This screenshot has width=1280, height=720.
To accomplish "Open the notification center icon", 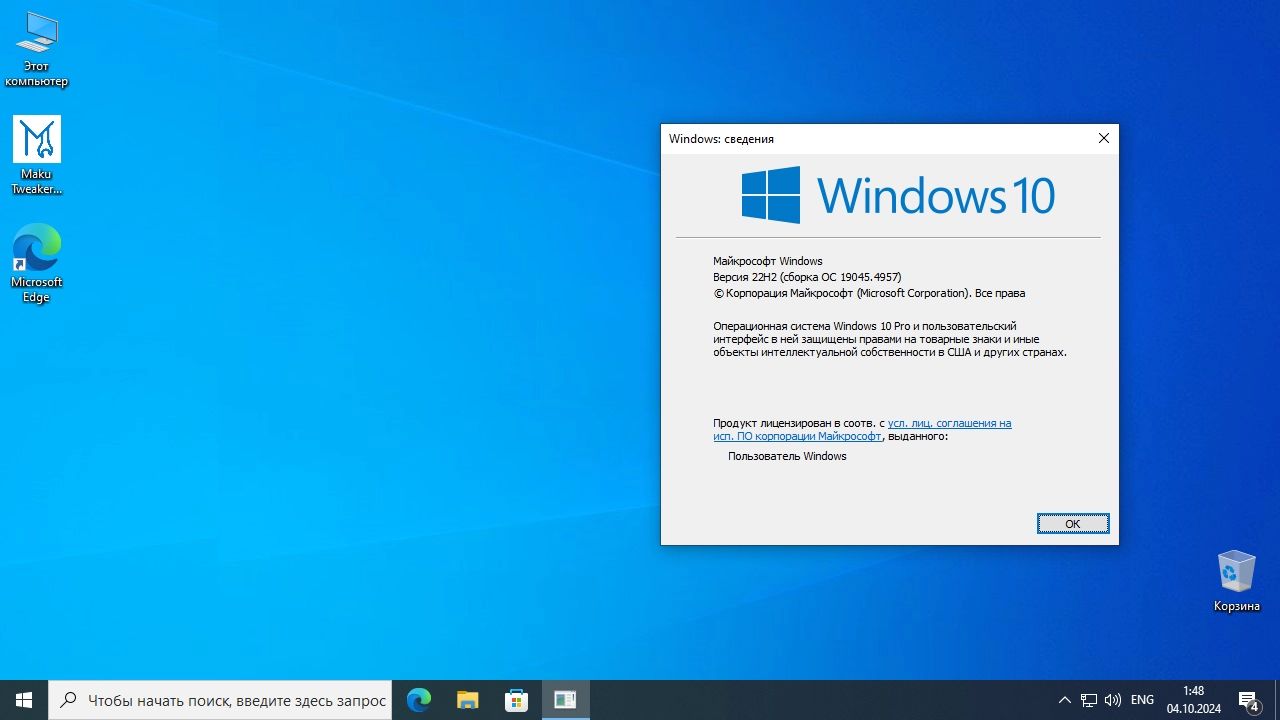I will (1248, 700).
